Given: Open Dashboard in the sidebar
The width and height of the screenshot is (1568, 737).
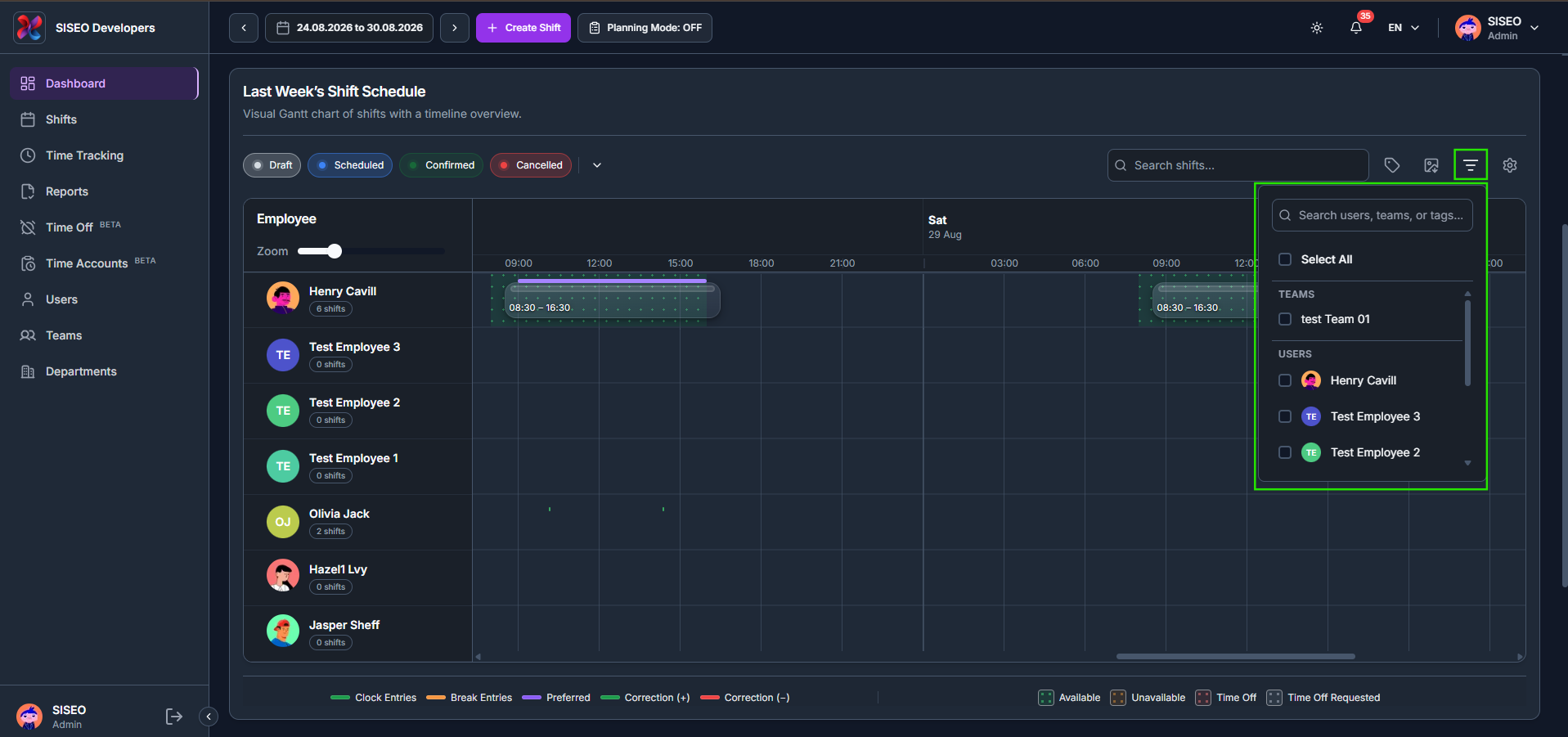Looking at the screenshot, I should (x=104, y=83).
